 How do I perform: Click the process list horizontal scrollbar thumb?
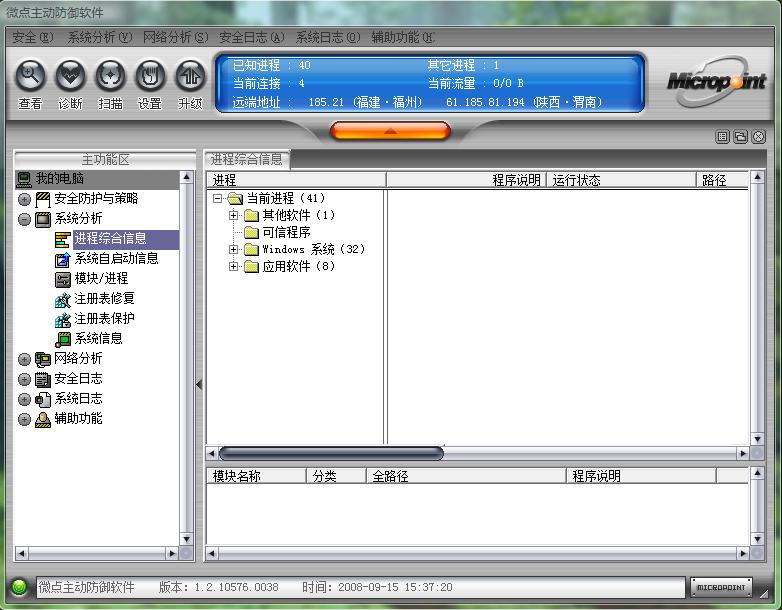(x=330, y=453)
